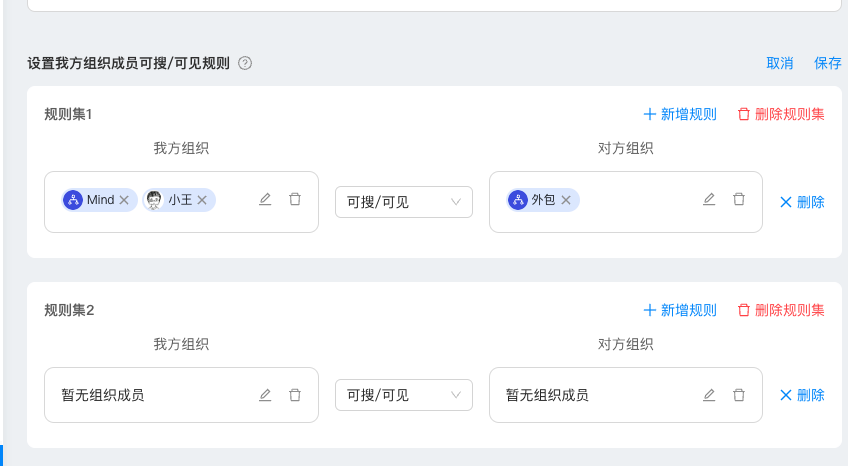Screen dimensions: 848x466
Task: Click 保存 to save rules
Action: pyautogui.click(x=828, y=63)
